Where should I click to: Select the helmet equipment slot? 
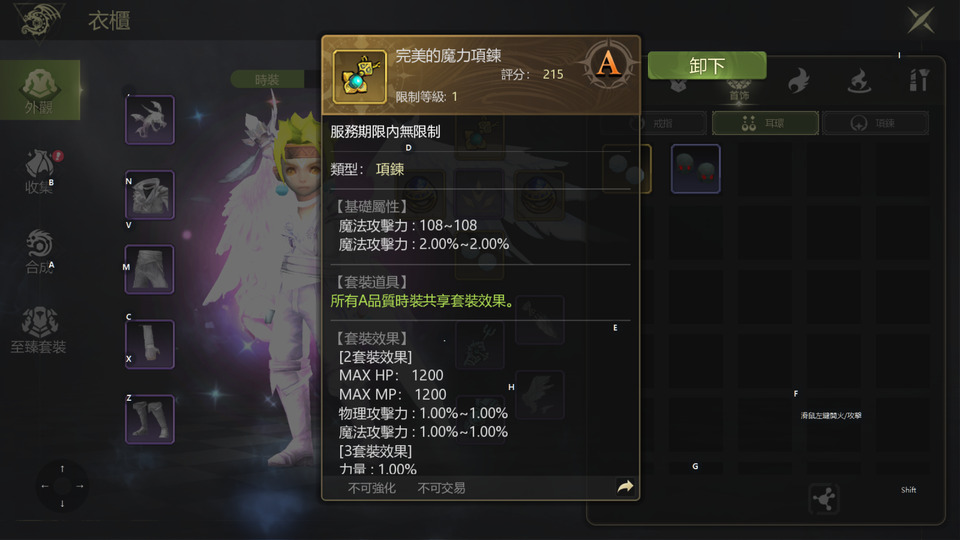coord(150,120)
